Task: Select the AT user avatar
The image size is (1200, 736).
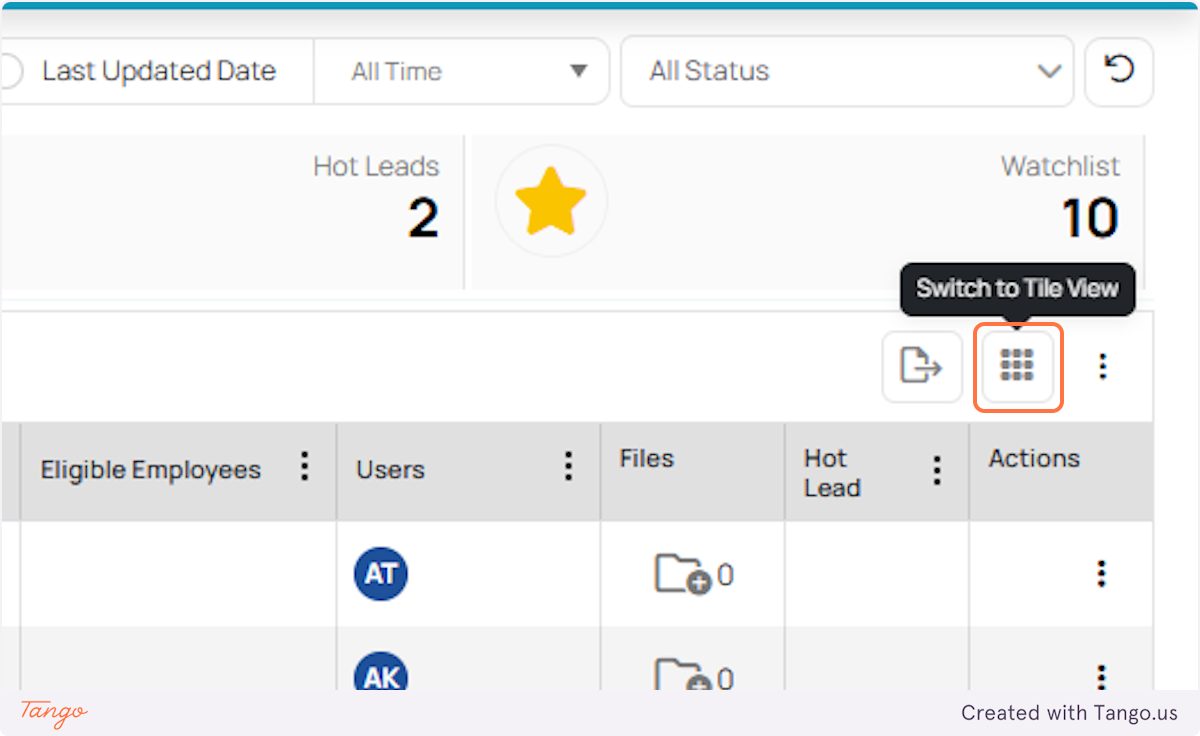Action: (x=381, y=574)
